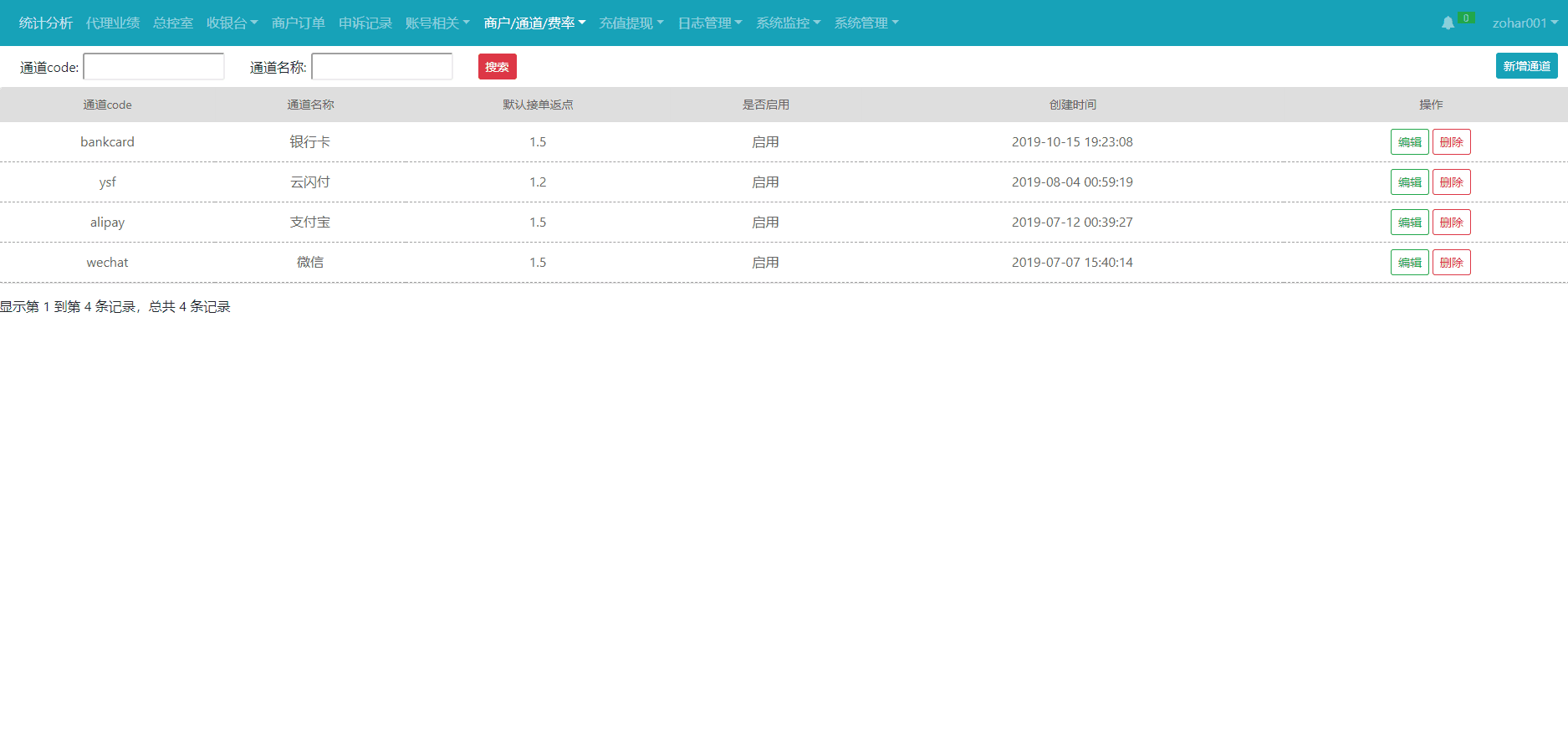
Task: Click the 新增通道 button
Action: 1526,66
